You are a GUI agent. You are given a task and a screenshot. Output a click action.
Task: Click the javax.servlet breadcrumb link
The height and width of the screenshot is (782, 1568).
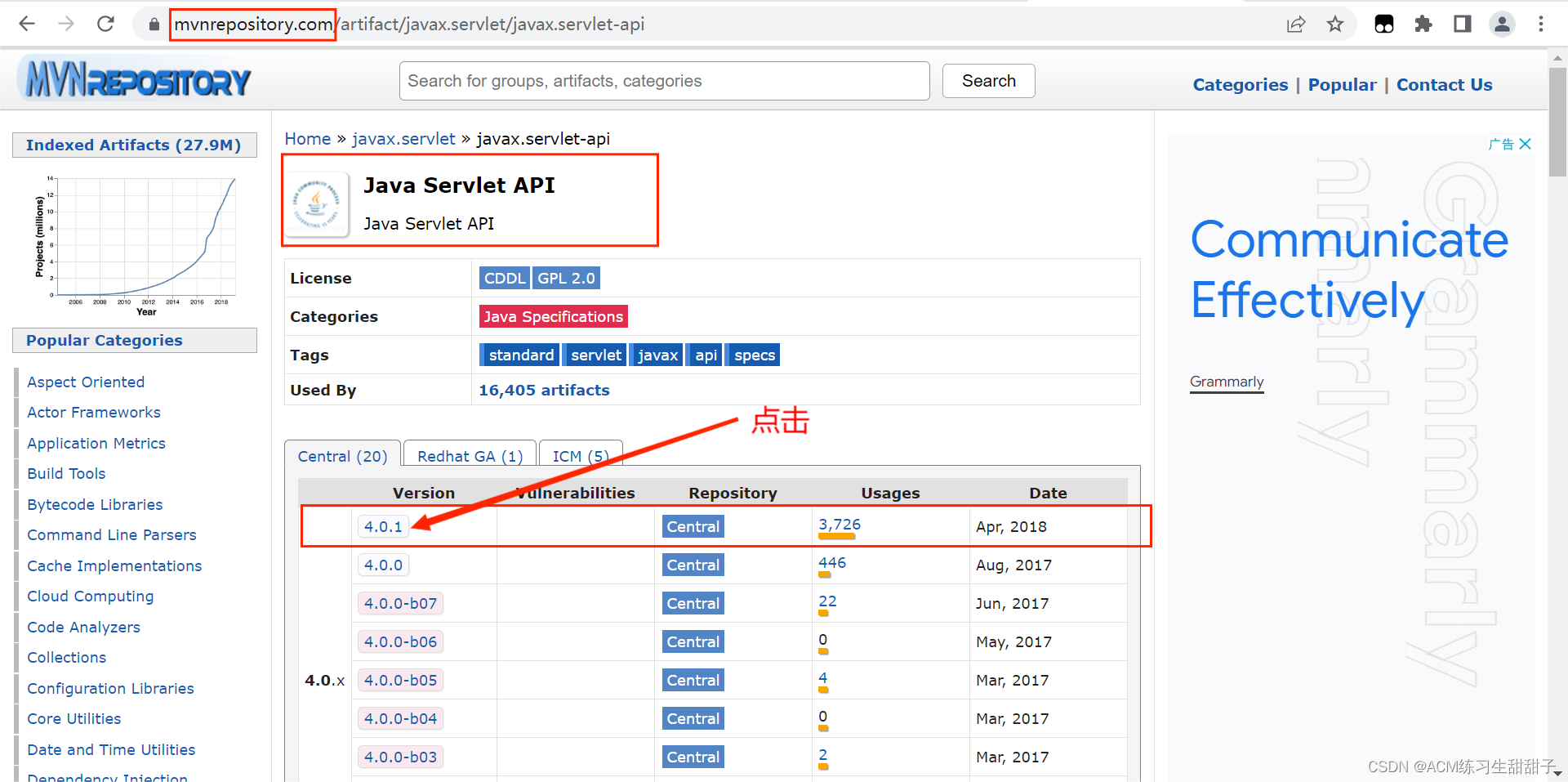tap(403, 139)
